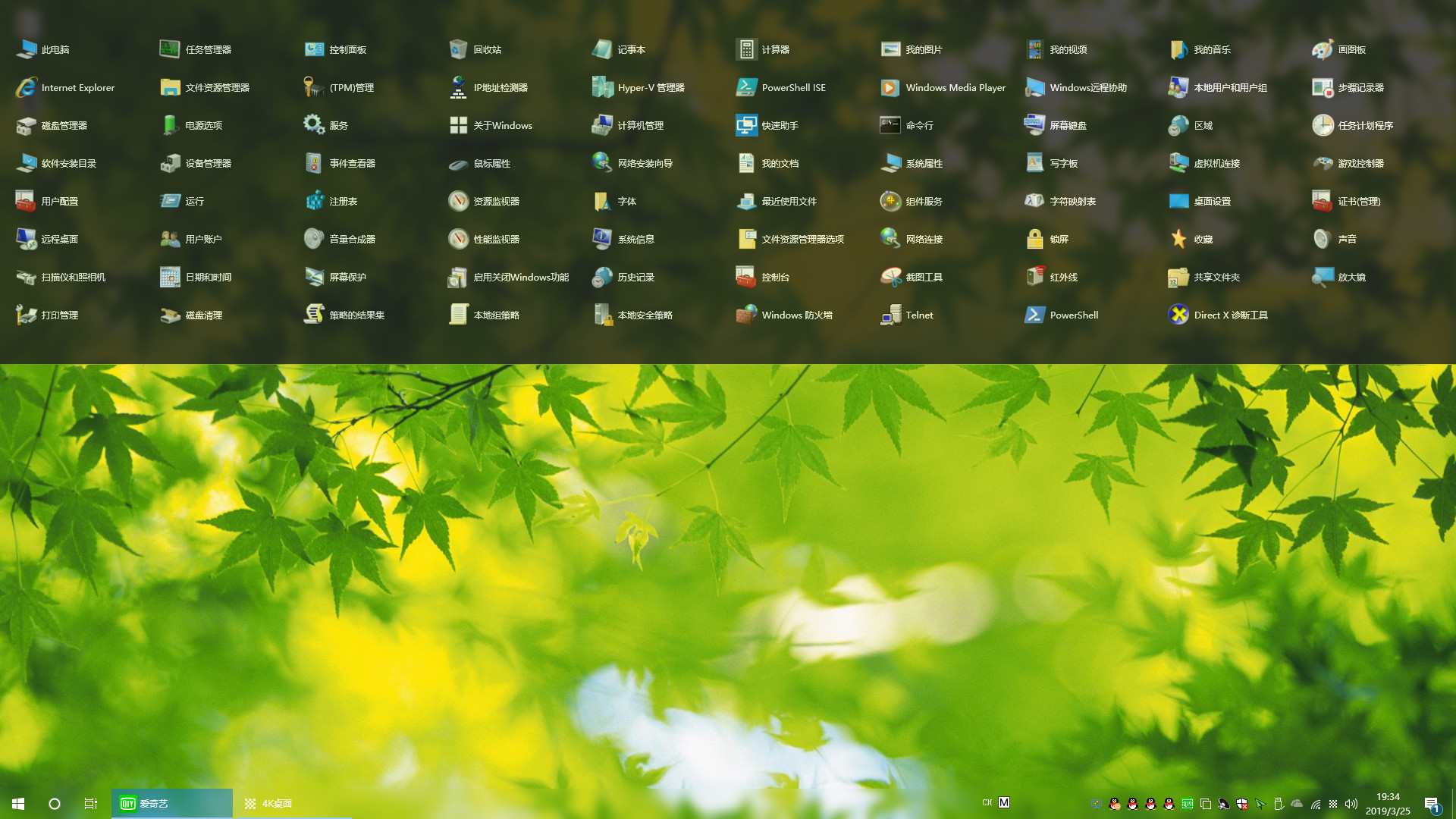
Task: Open Hyper-V 管理器 icon
Action: (x=602, y=87)
